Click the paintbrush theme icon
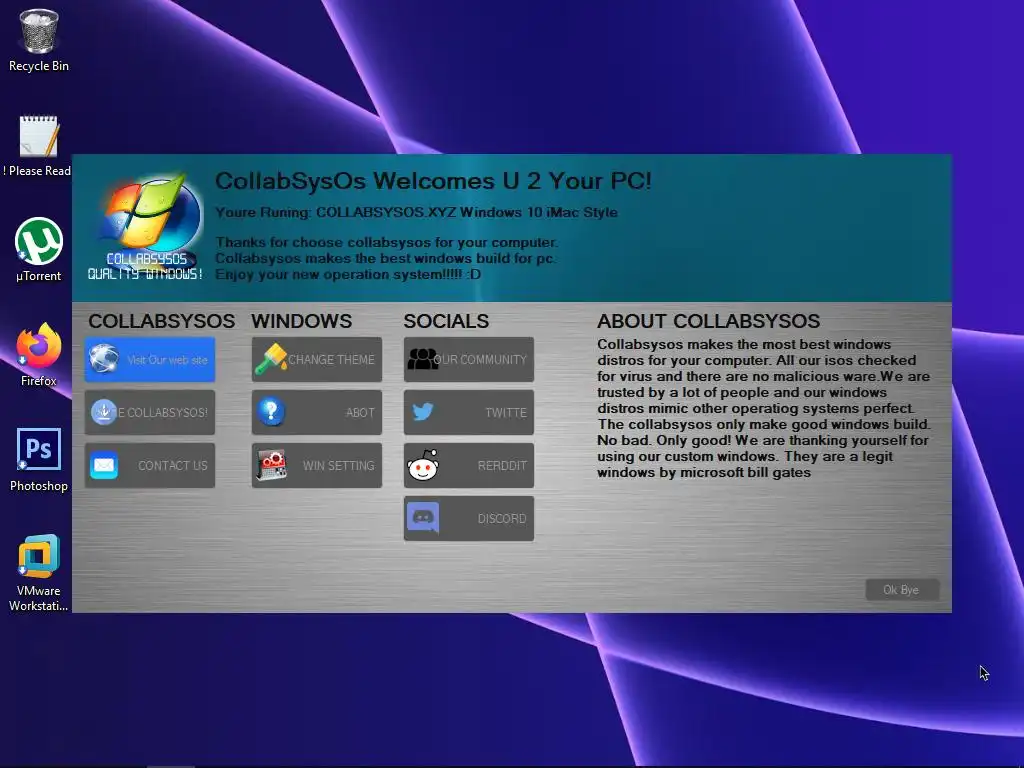The height and width of the screenshot is (768, 1024). (270, 359)
